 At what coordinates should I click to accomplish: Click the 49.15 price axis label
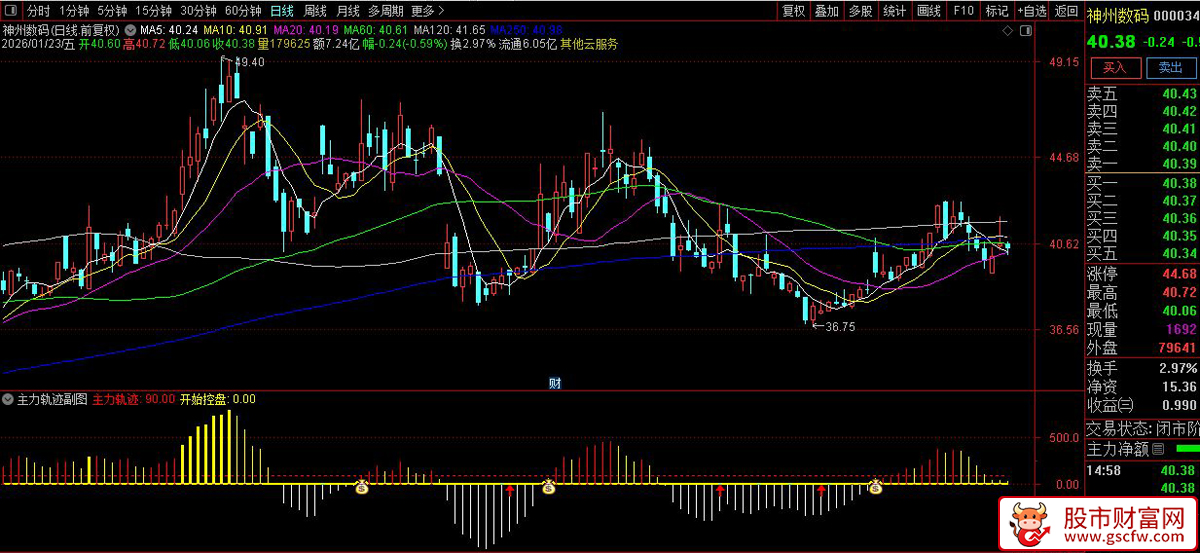(x=1065, y=62)
